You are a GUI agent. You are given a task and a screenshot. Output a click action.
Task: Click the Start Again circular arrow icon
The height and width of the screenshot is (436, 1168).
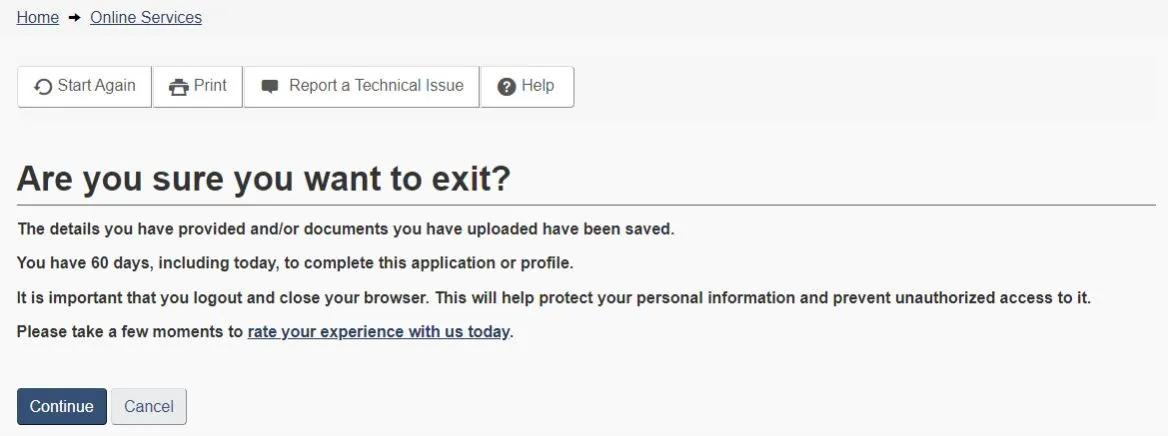point(43,87)
